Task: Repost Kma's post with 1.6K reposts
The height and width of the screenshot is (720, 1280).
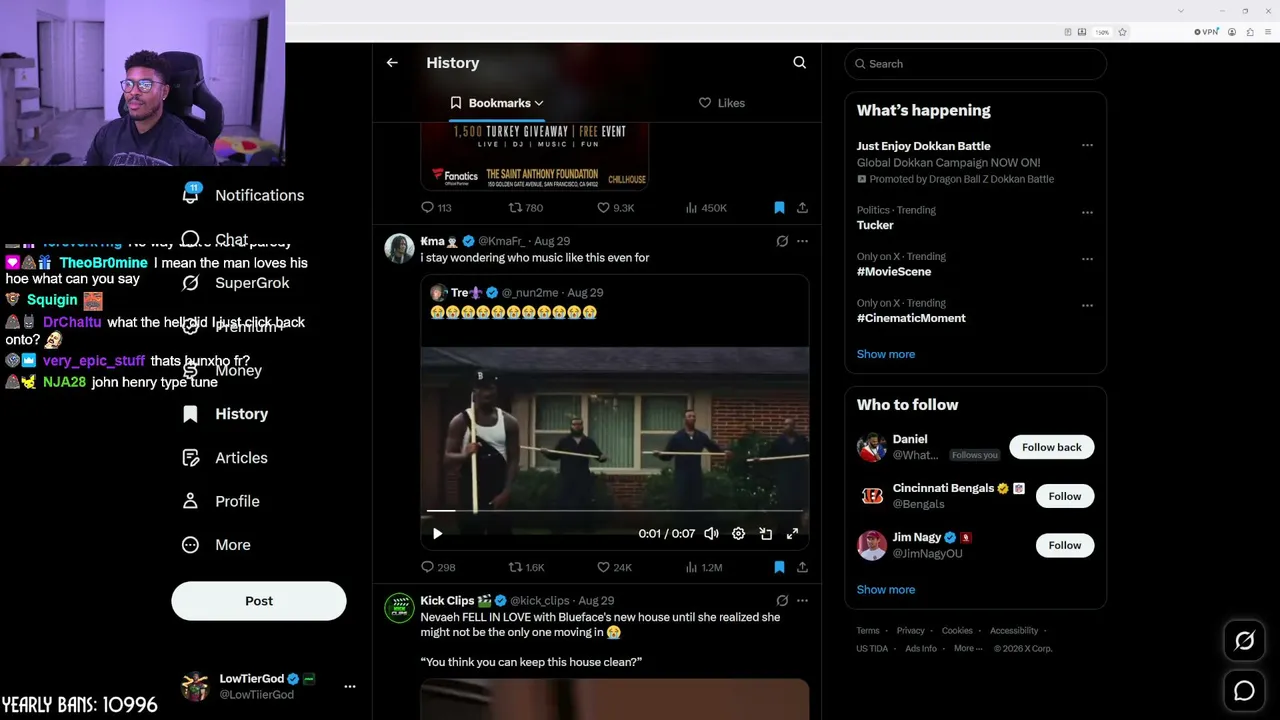Action: pos(526,567)
